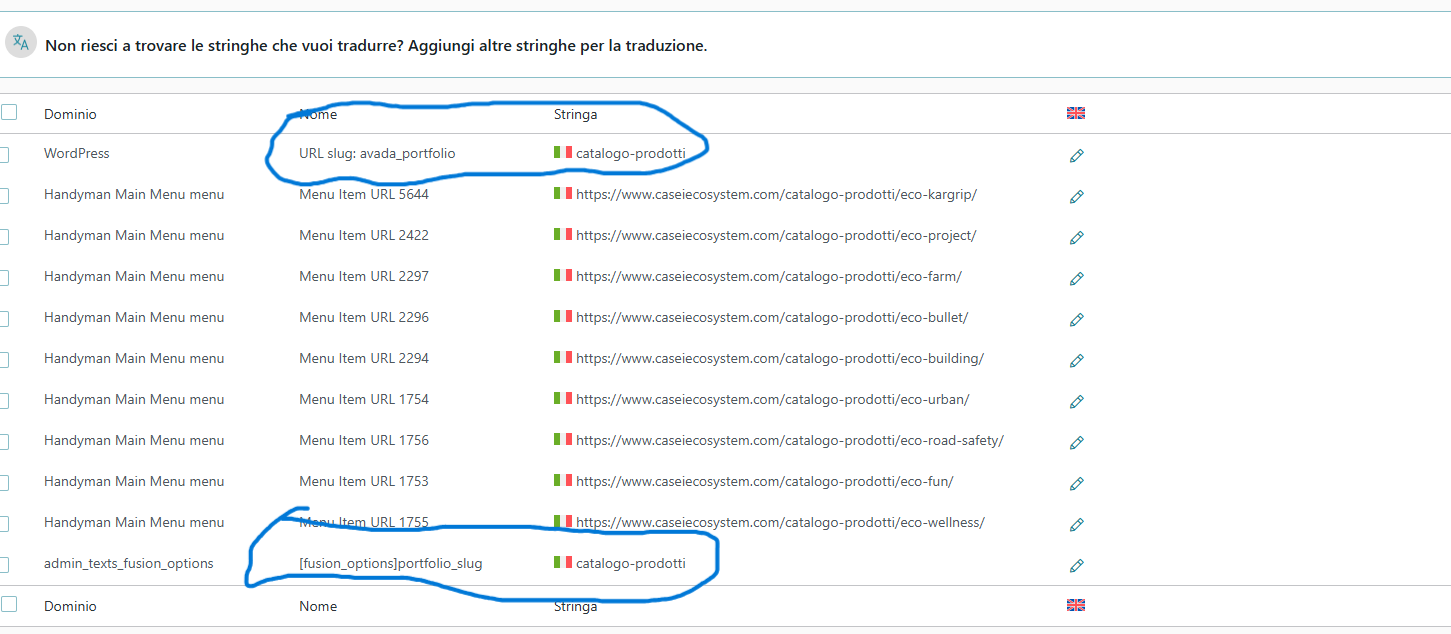Click the UK flag in table header
The height and width of the screenshot is (634, 1451).
[1076, 113]
